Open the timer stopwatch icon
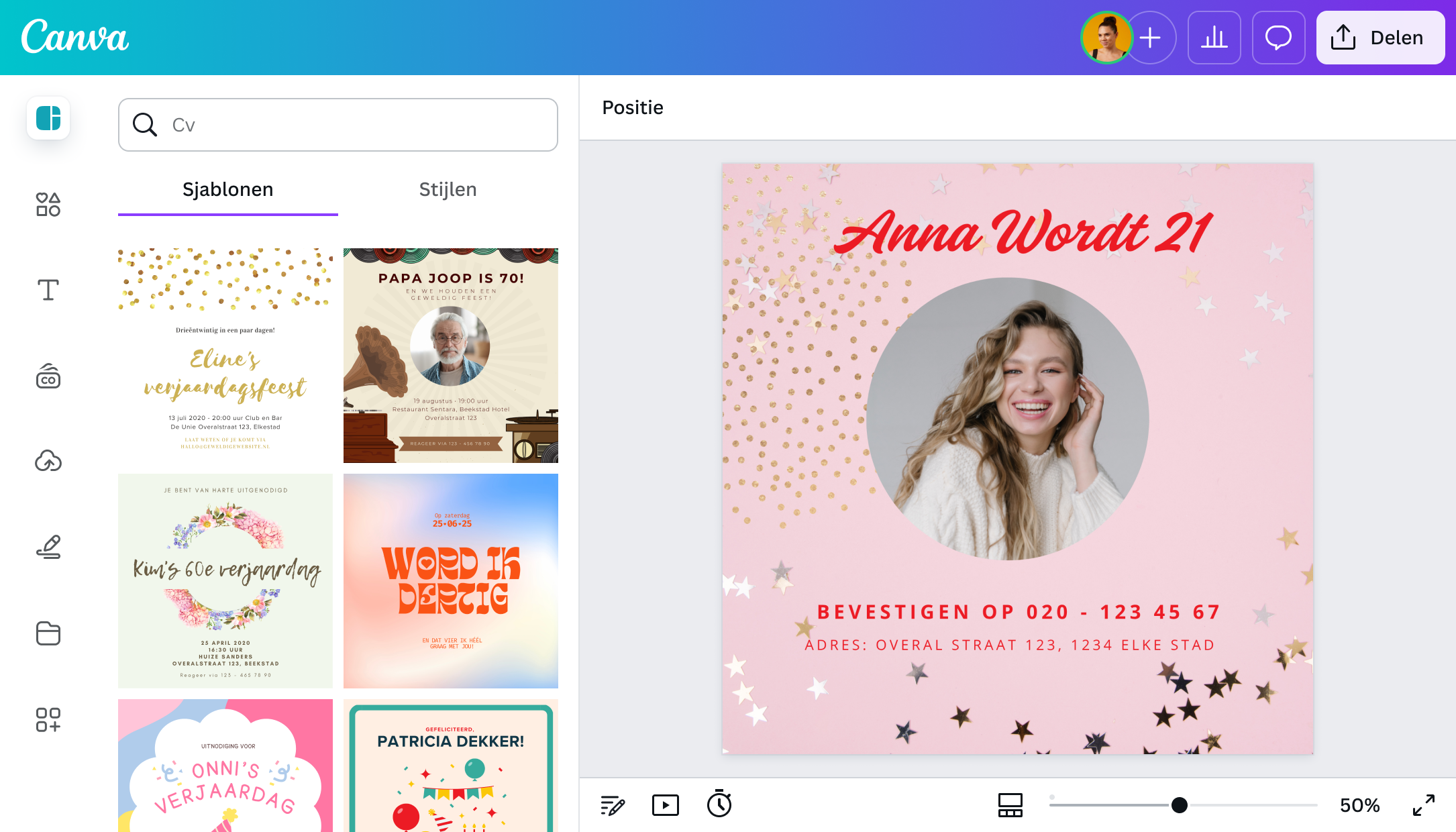Viewport: 1456px width, 832px height. (x=719, y=804)
